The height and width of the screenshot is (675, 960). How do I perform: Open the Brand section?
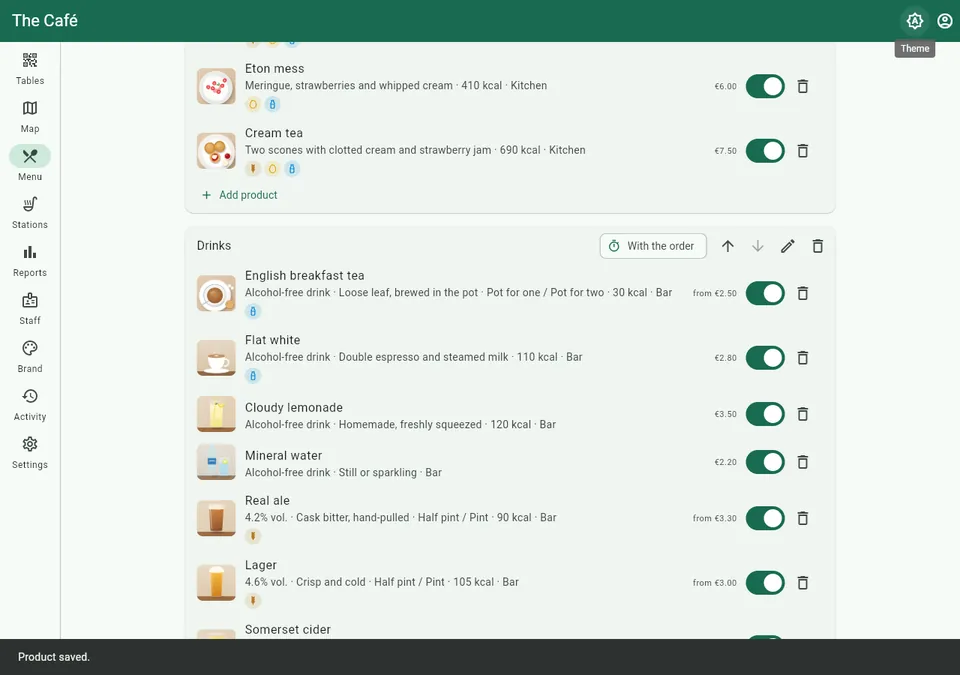(30, 356)
